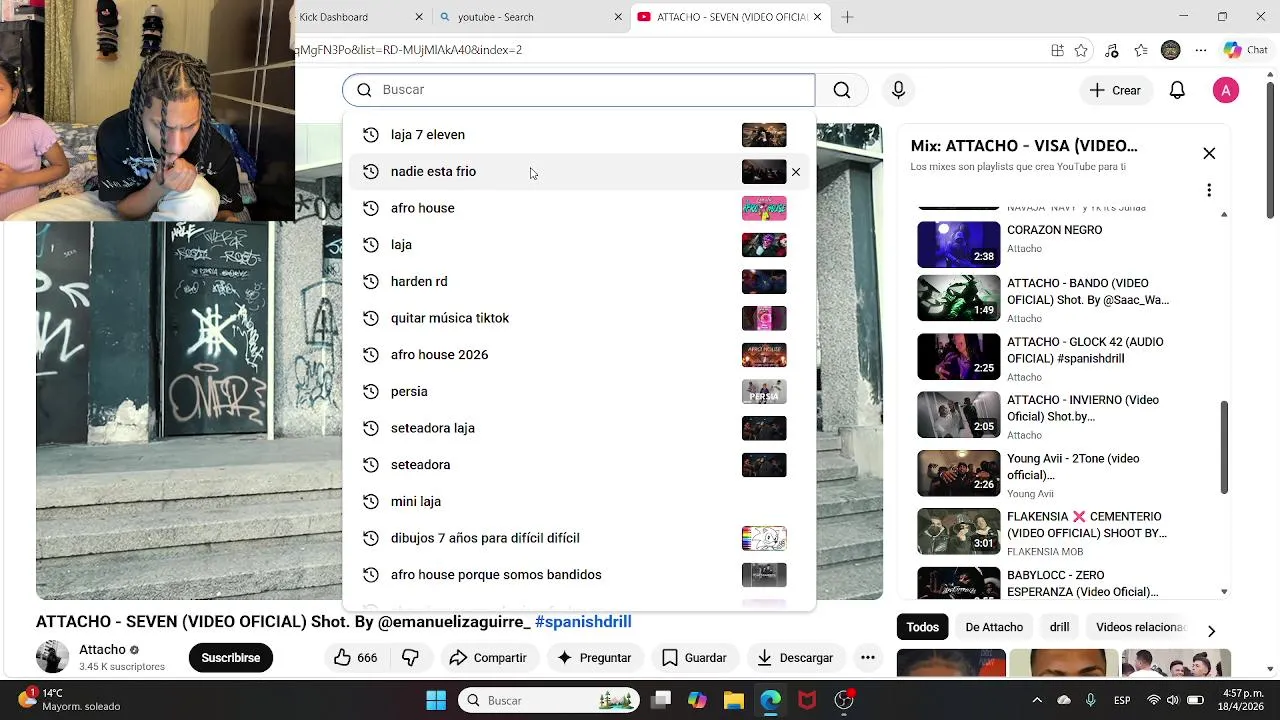Focus the YouTube Buscar search field

click(x=578, y=90)
